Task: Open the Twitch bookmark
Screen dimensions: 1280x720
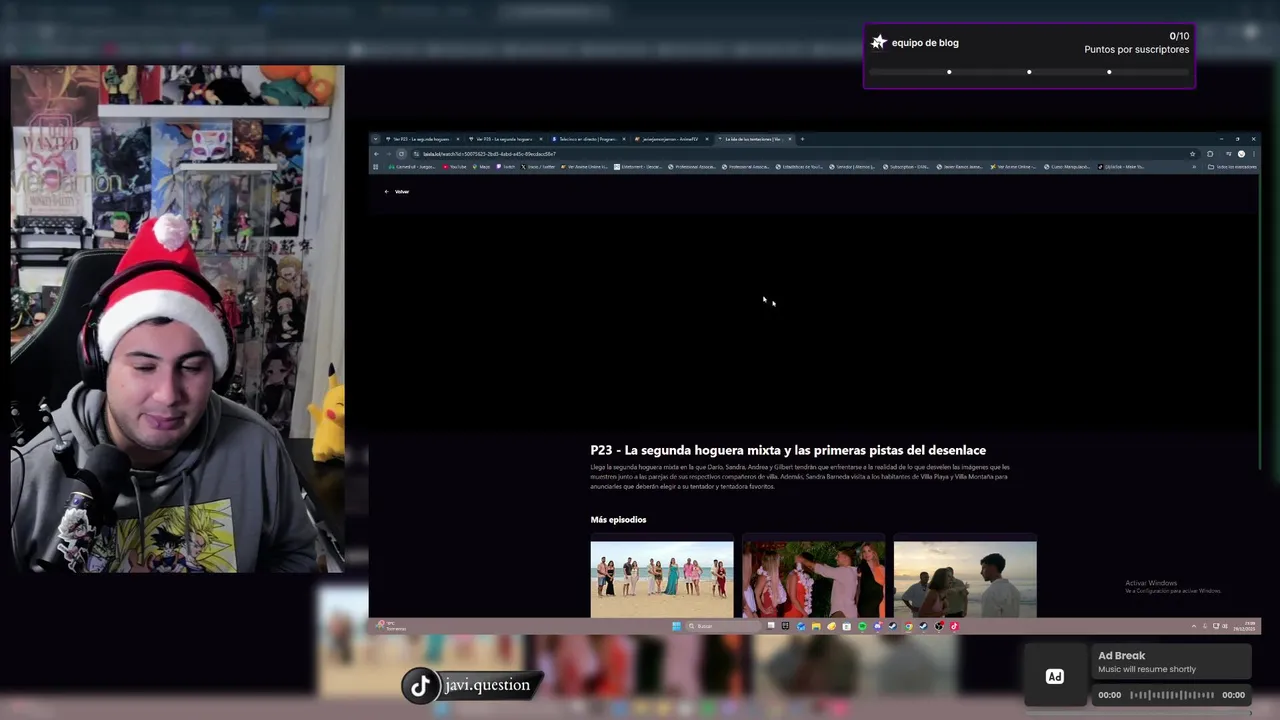Action: coord(505,166)
